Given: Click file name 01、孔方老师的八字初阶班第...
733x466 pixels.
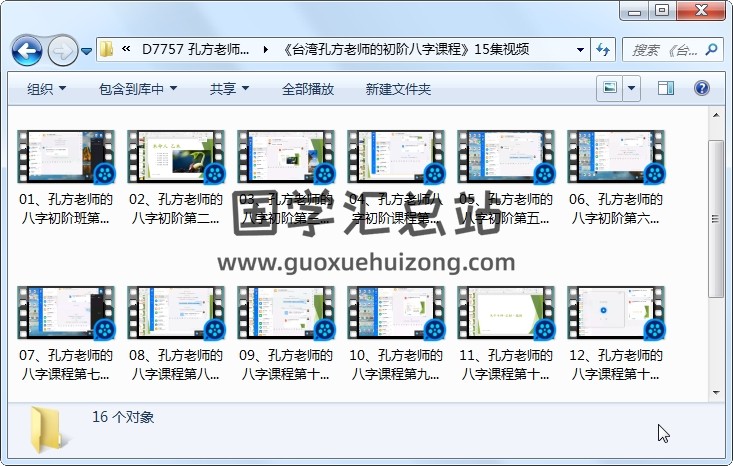Looking at the screenshot, I should 66,208.
